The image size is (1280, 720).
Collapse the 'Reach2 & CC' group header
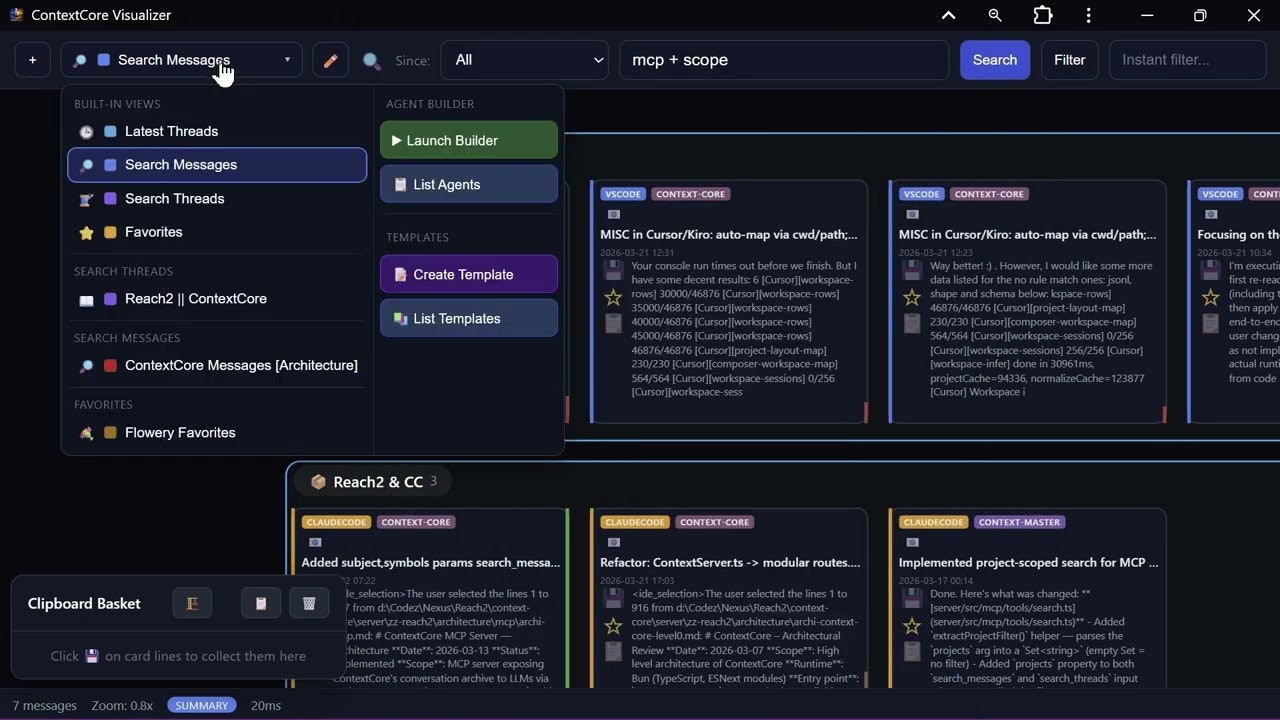coord(371,481)
